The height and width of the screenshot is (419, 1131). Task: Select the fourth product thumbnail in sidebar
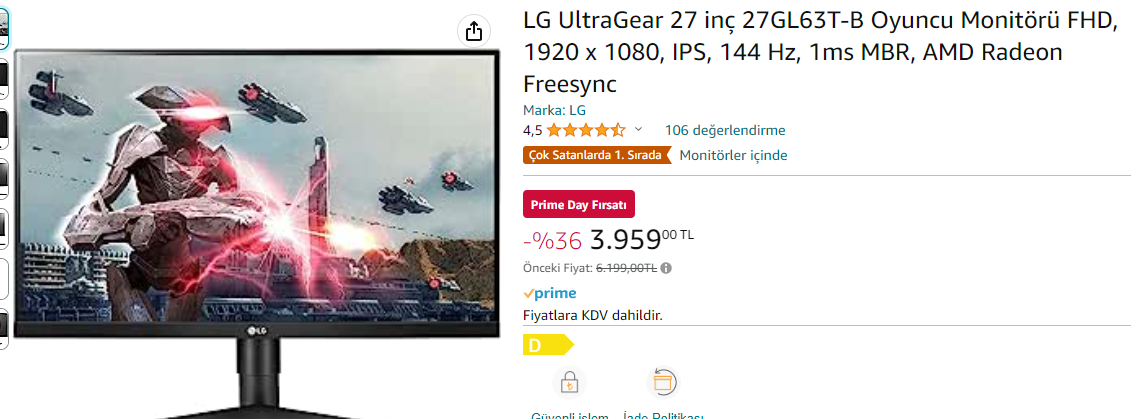[x=4, y=178]
